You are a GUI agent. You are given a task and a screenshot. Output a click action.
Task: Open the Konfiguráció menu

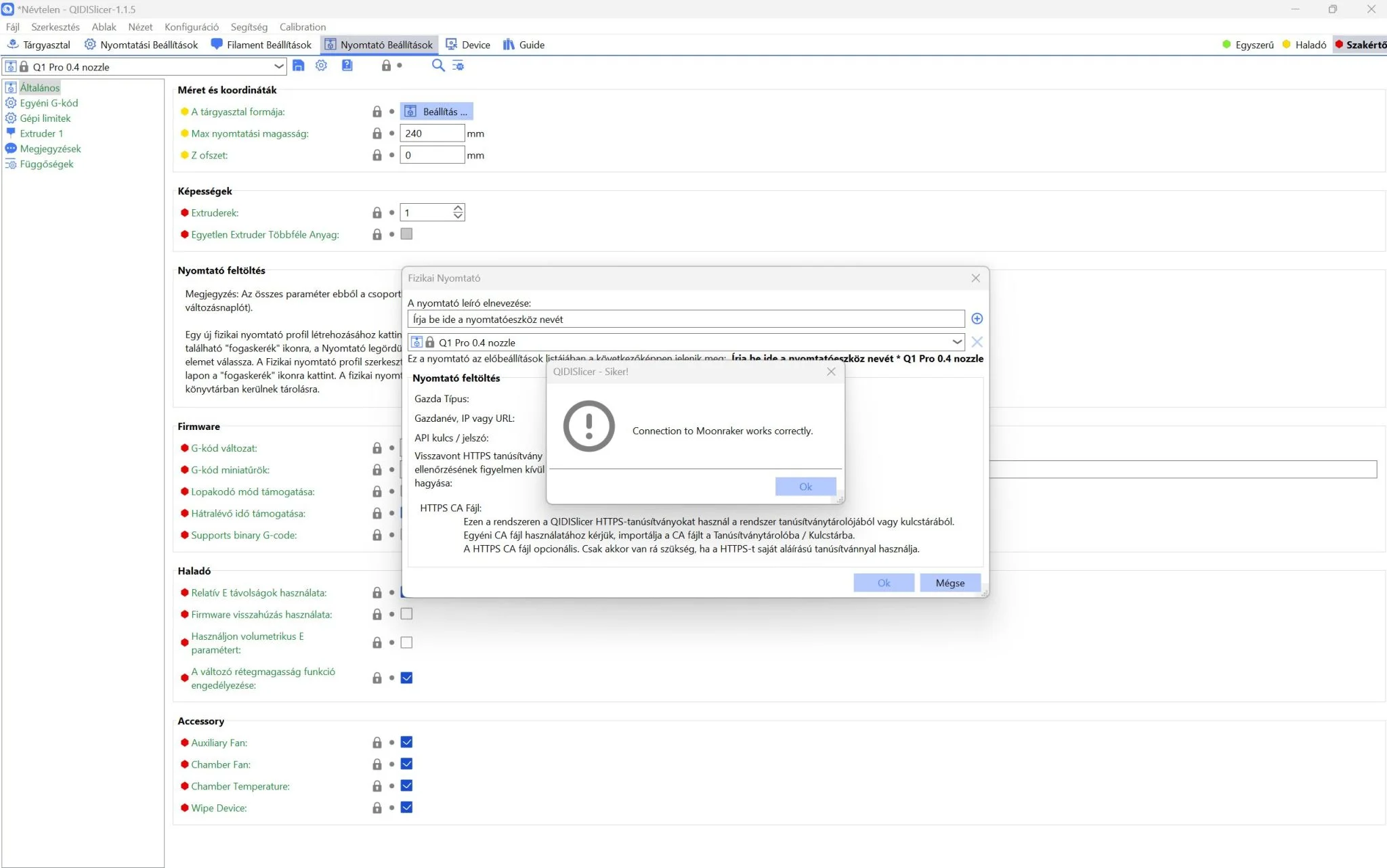(x=192, y=27)
